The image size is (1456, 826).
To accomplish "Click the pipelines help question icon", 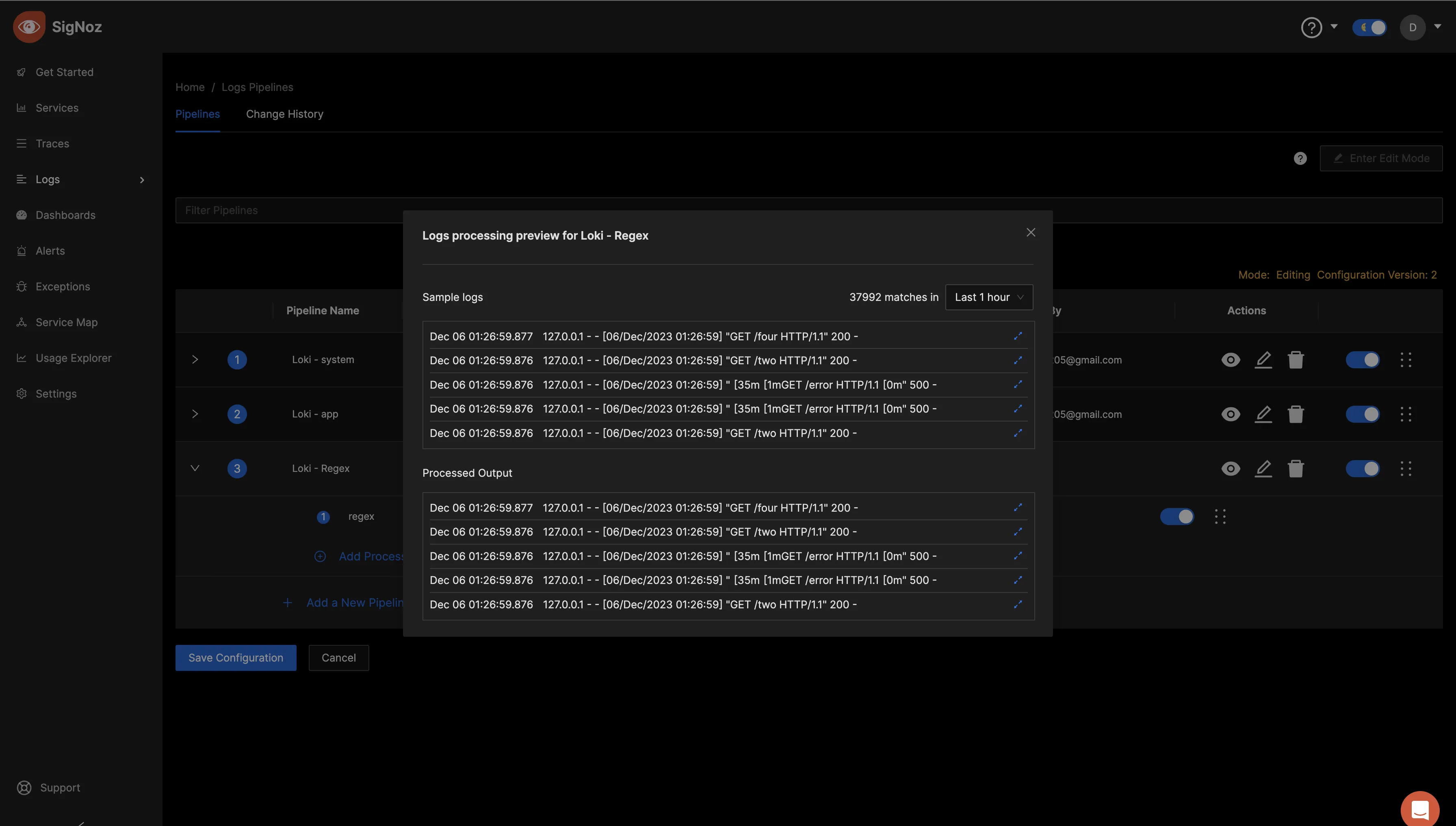I will click(x=1300, y=158).
